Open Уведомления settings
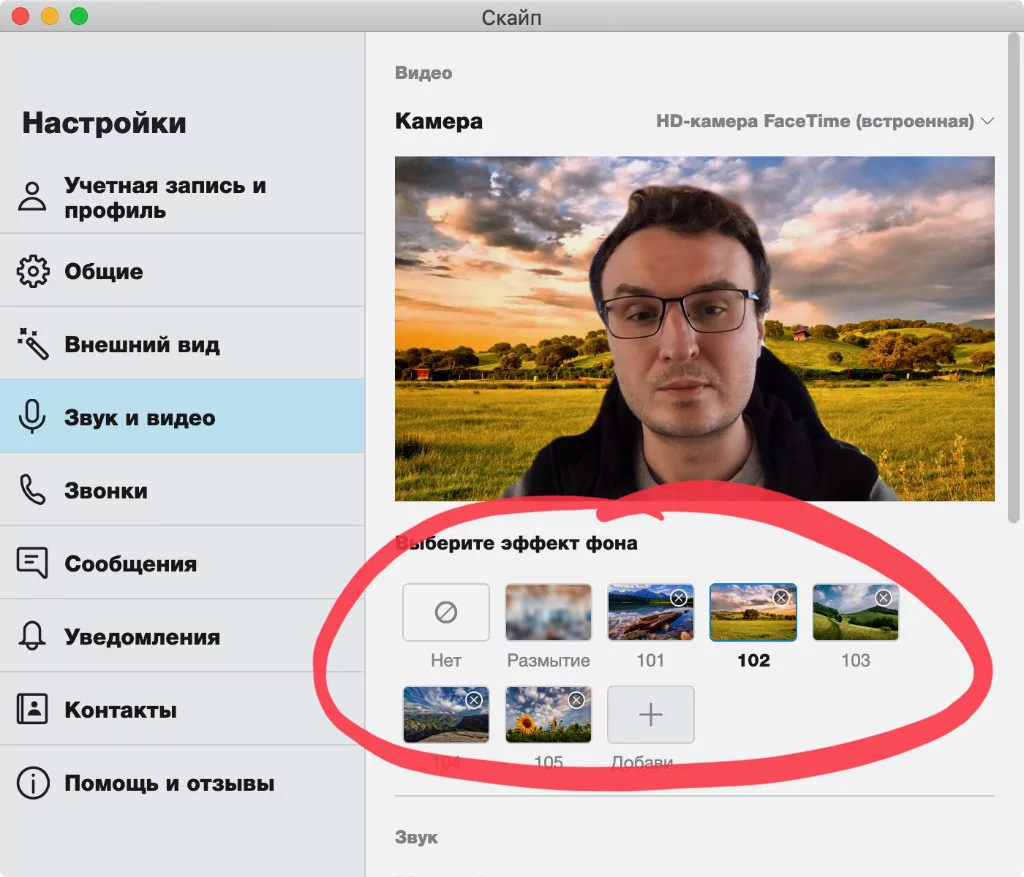 (182, 636)
